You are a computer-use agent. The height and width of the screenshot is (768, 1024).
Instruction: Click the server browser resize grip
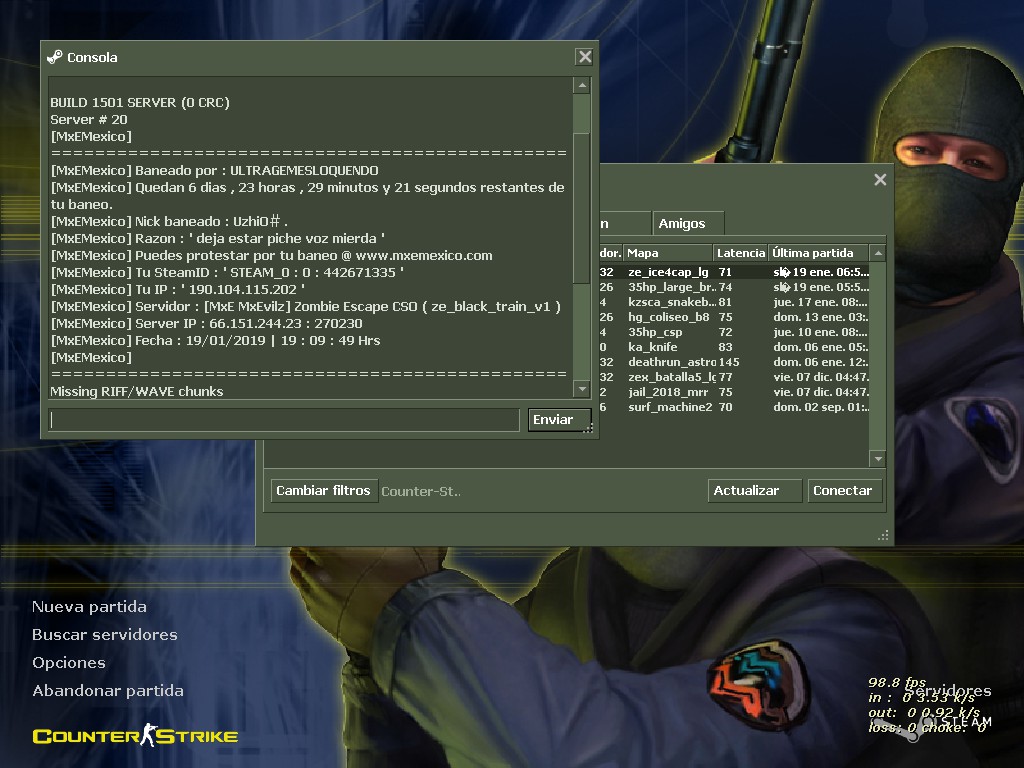pyautogui.click(x=884, y=536)
